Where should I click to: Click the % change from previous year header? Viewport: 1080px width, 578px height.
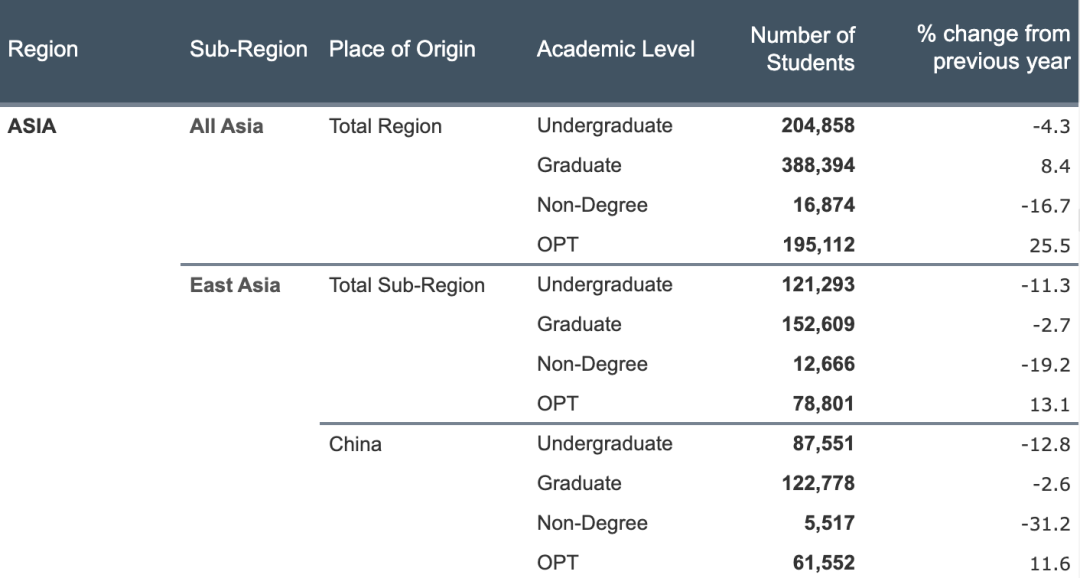coord(994,48)
